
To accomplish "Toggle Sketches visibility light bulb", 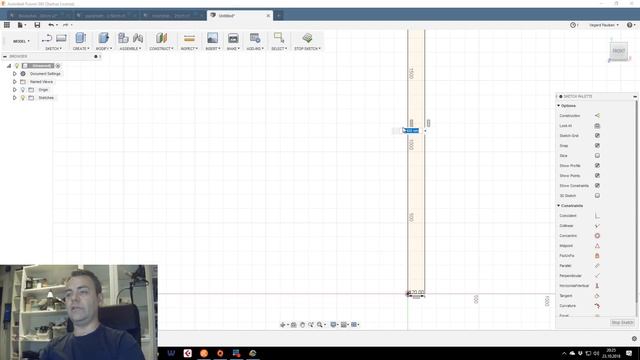I will pos(23,98).
